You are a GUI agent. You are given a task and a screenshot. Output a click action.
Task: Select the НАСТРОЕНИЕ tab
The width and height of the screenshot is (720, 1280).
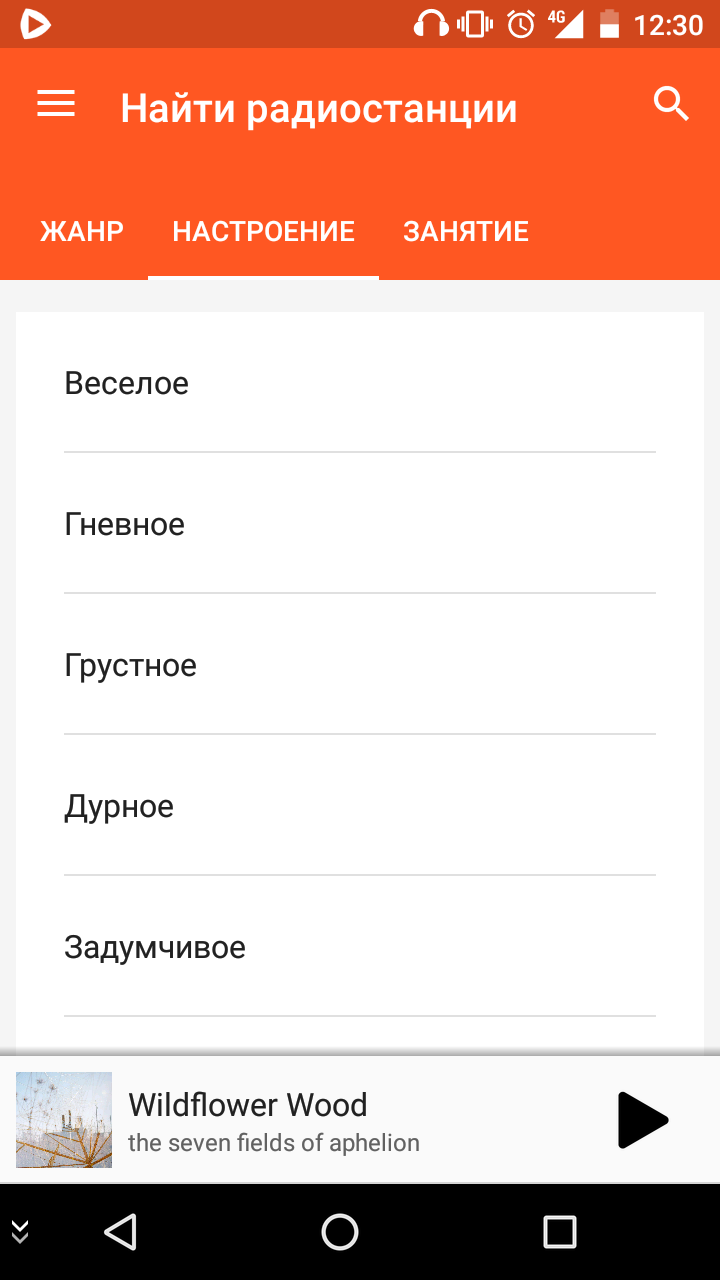[x=264, y=232]
